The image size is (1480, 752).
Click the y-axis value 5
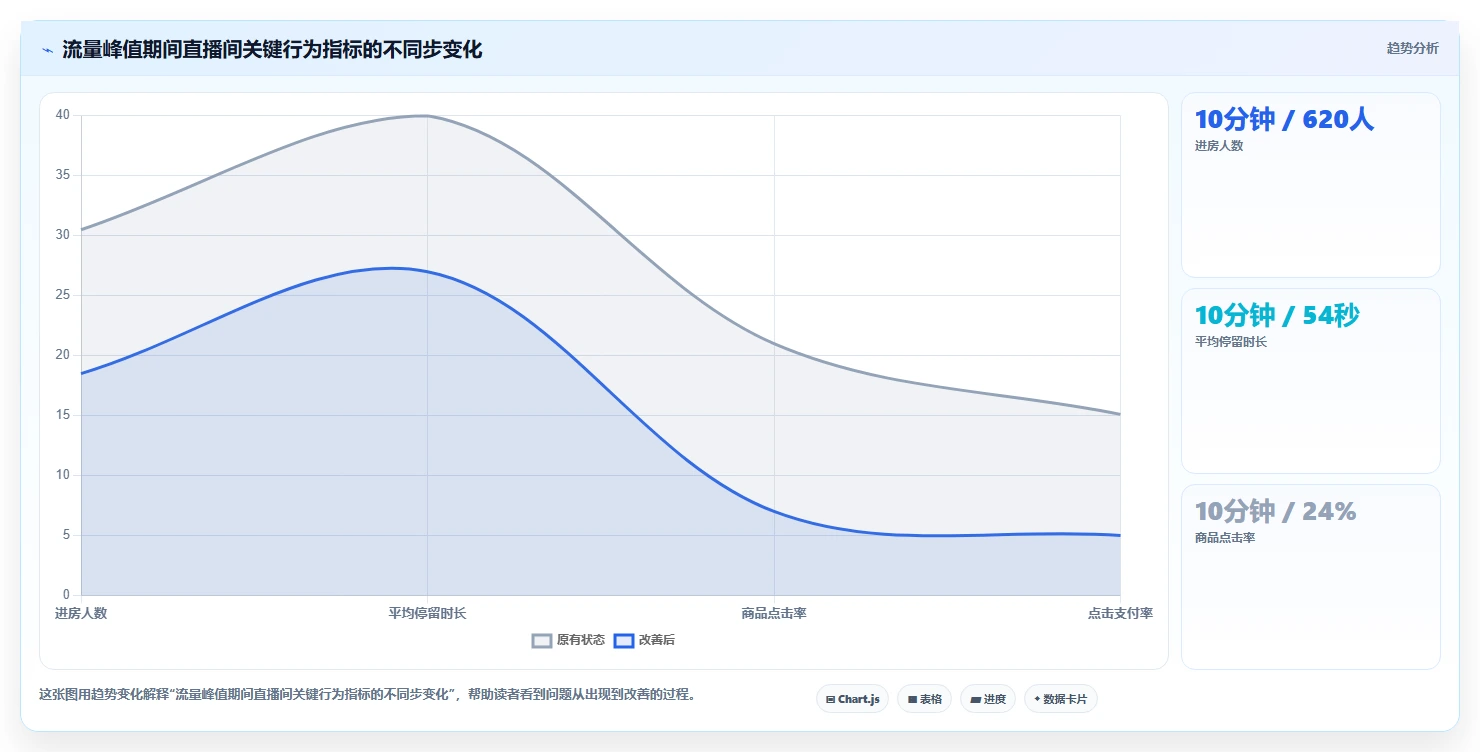66,535
